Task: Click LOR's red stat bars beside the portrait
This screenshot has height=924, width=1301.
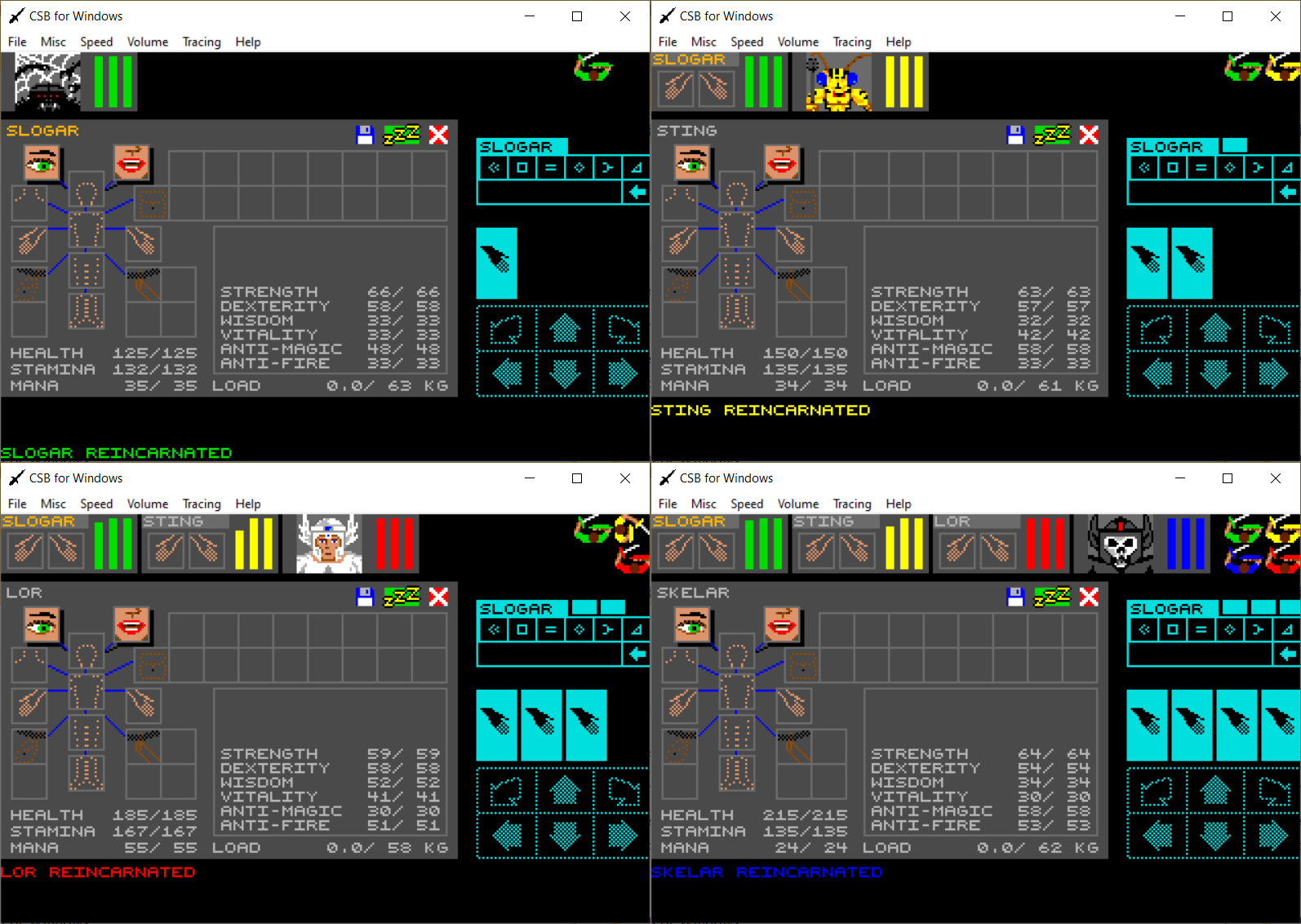Action: point(395,544)
